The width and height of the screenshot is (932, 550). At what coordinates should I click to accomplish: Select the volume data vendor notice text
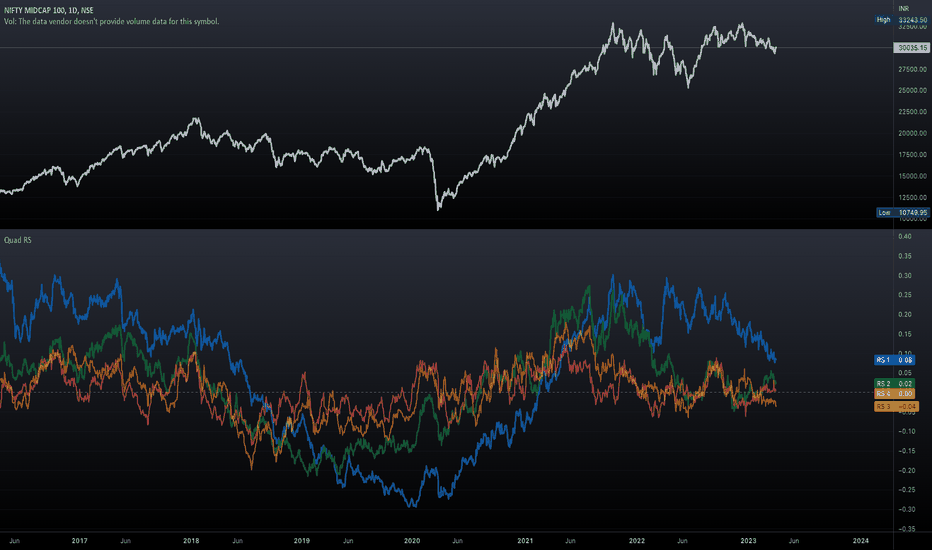111,21
